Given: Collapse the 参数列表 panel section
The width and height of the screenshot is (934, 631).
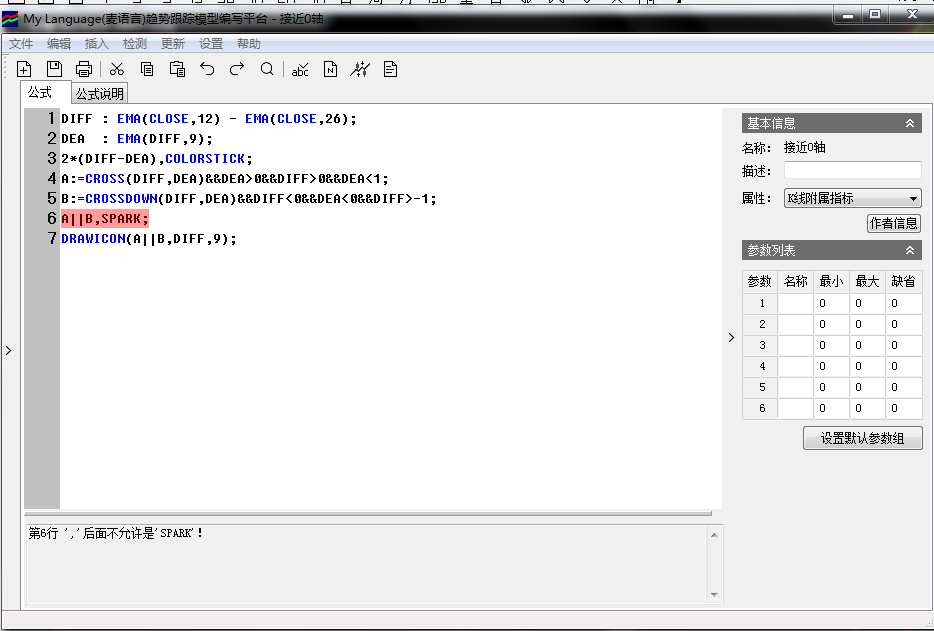Looking at the screenshot, I should [910, 251].
